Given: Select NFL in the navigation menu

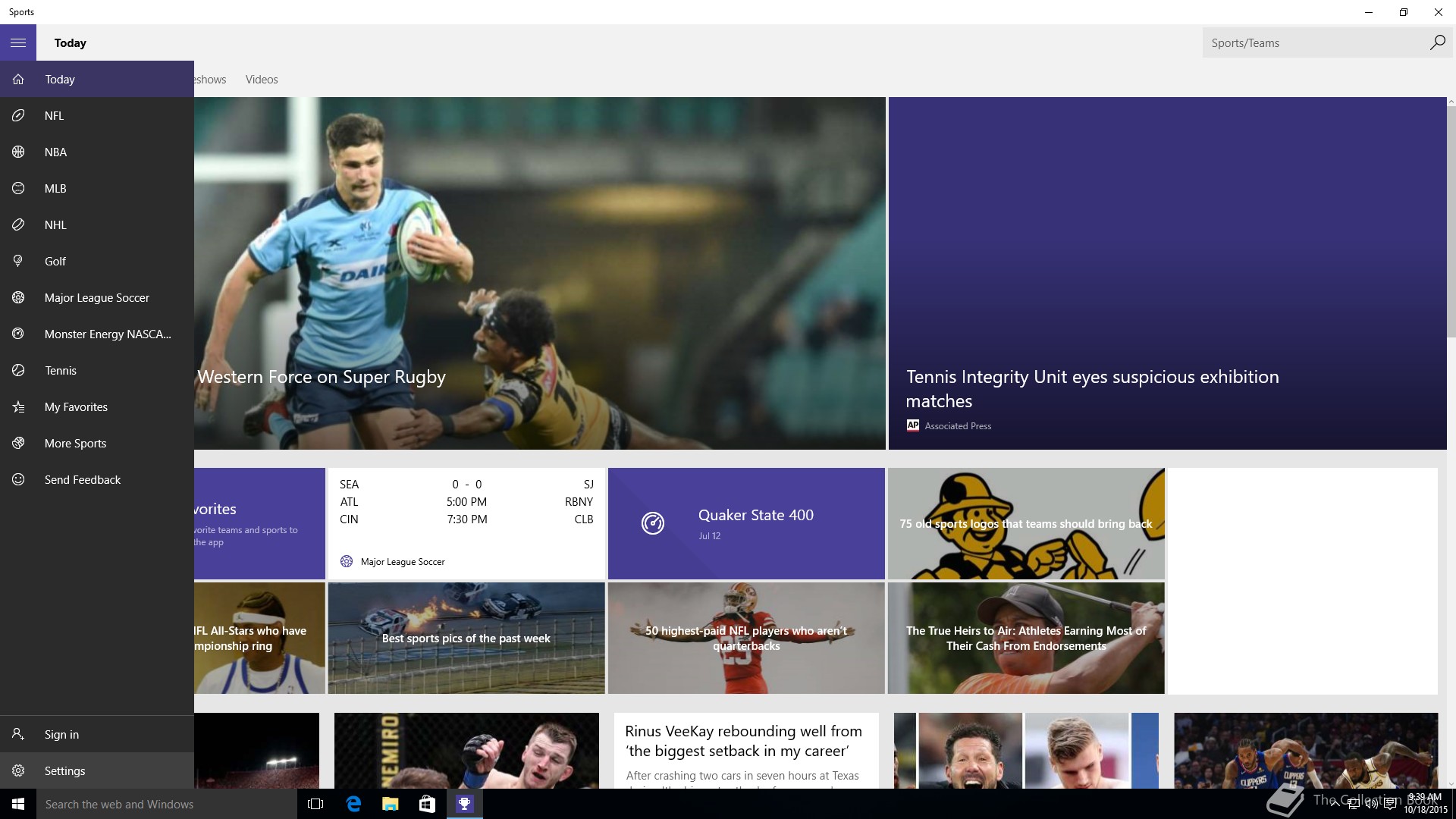Looking at the screenshot, I should [97, 115].
